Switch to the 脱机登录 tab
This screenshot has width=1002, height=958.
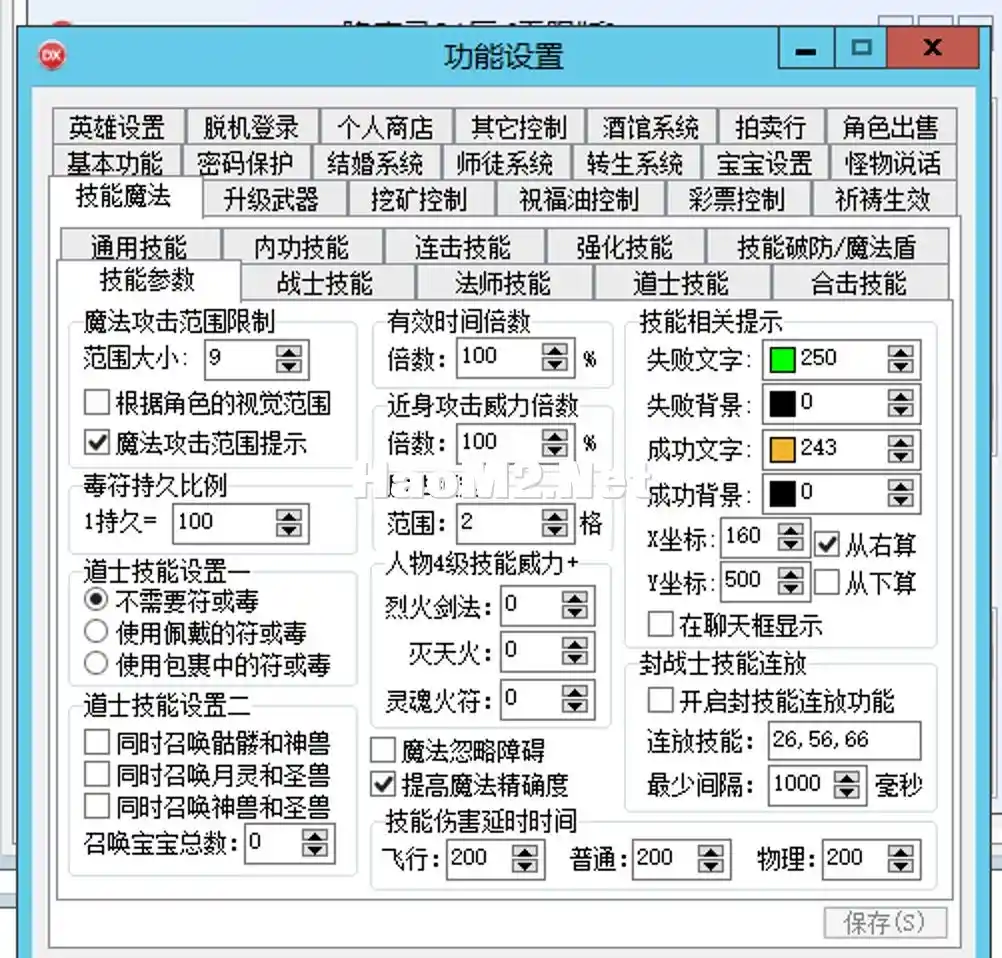(x=252, y=127)
